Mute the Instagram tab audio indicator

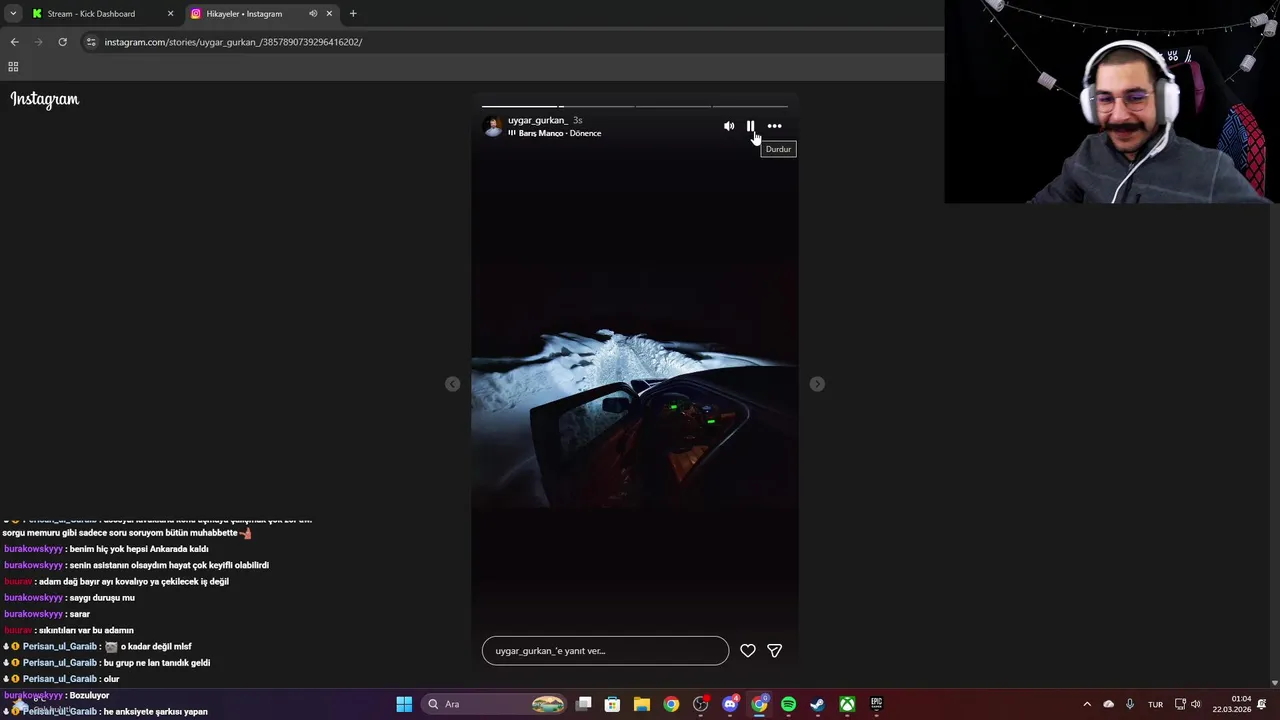pyautogui.click(x=313, y=14)
